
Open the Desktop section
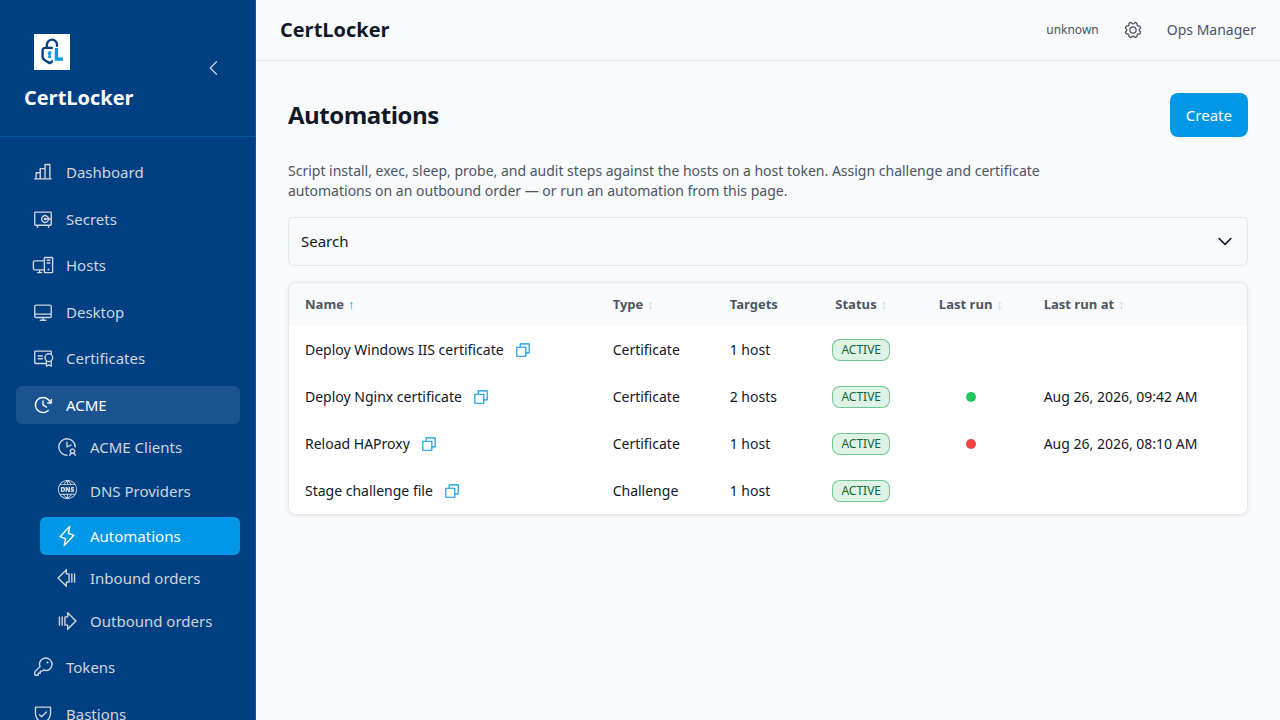coord(128,312)
